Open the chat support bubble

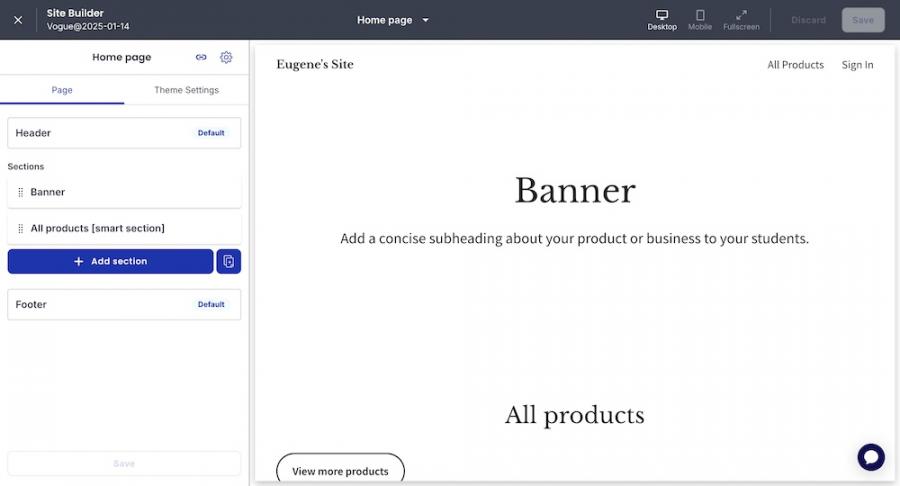coord(871,457)
